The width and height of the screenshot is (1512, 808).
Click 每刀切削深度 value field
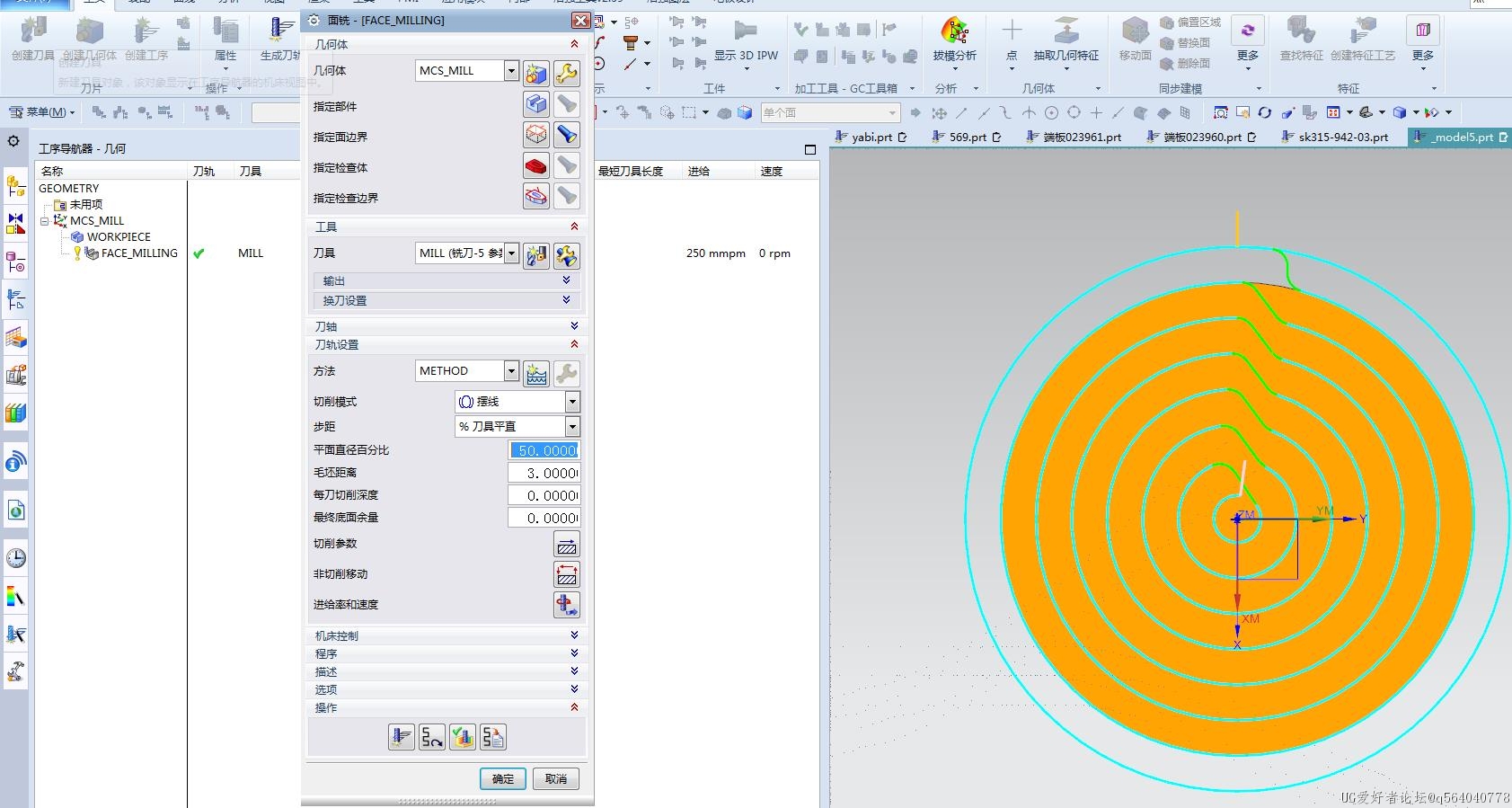click(544, 495)
